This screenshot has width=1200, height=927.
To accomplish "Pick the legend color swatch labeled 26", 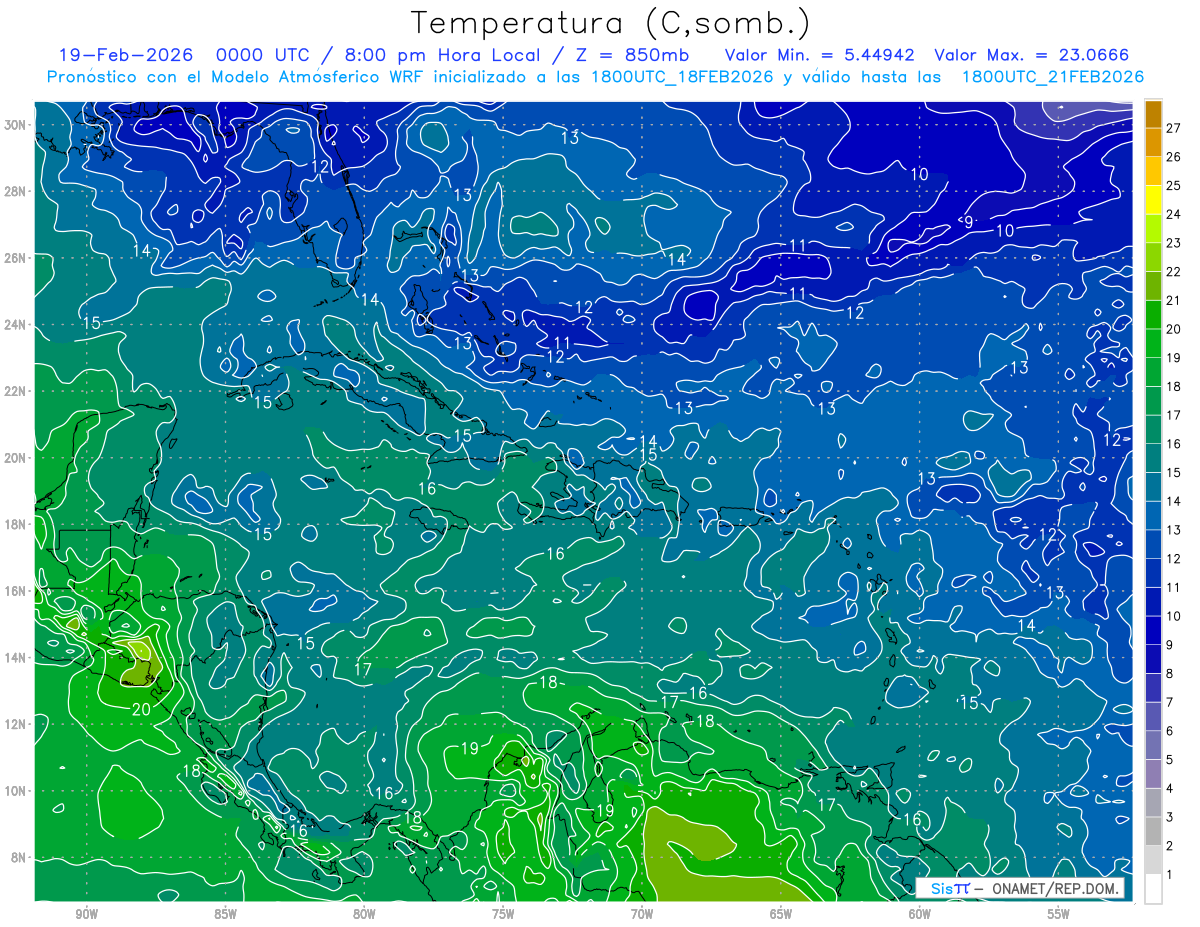I will 1154,143.
